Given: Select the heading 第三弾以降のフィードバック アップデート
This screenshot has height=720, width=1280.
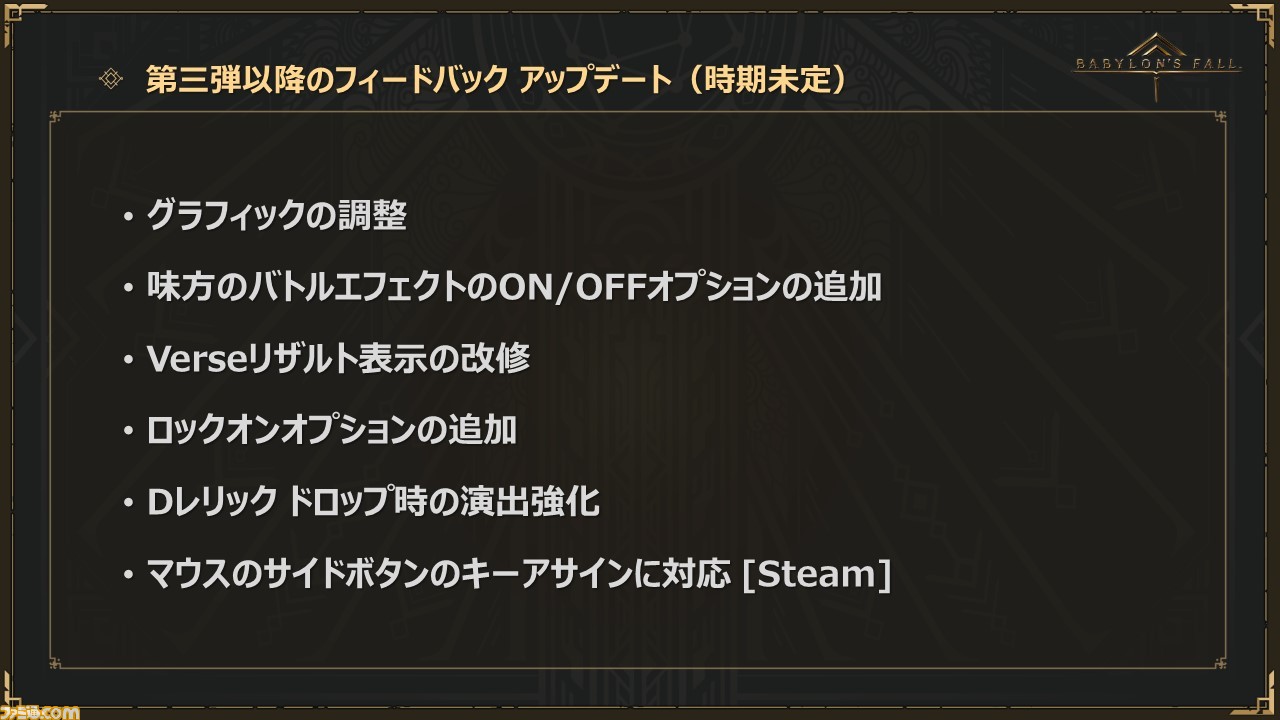Looking at the screenshot, I should click(409, 80).
